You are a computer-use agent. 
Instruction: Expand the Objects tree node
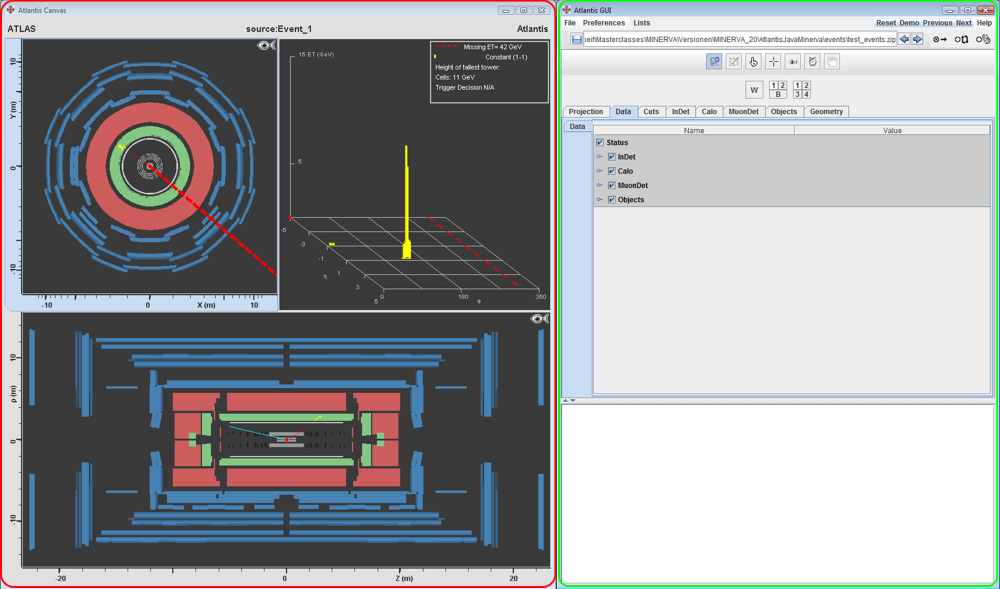pyautogui.click(x=600, y=200)
